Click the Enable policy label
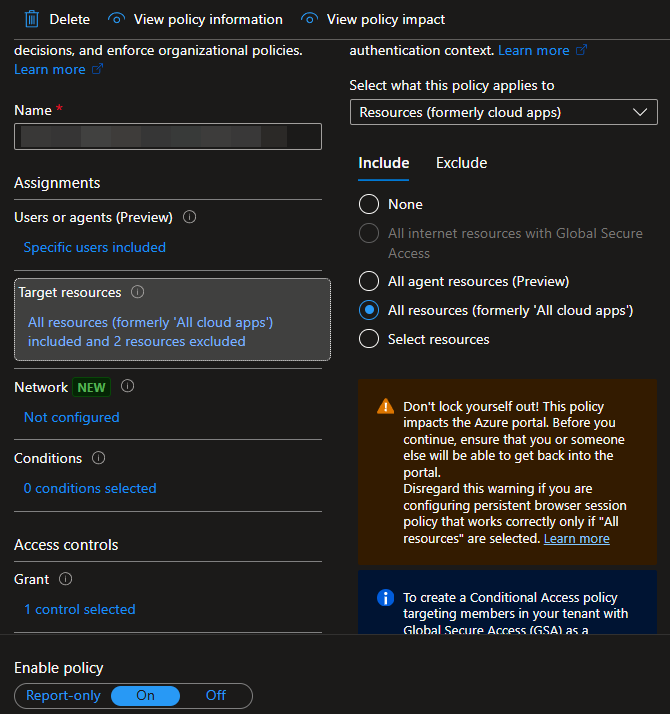Image resolution: width=670 pixels, height=714 pixels. [x=59, y=668]
